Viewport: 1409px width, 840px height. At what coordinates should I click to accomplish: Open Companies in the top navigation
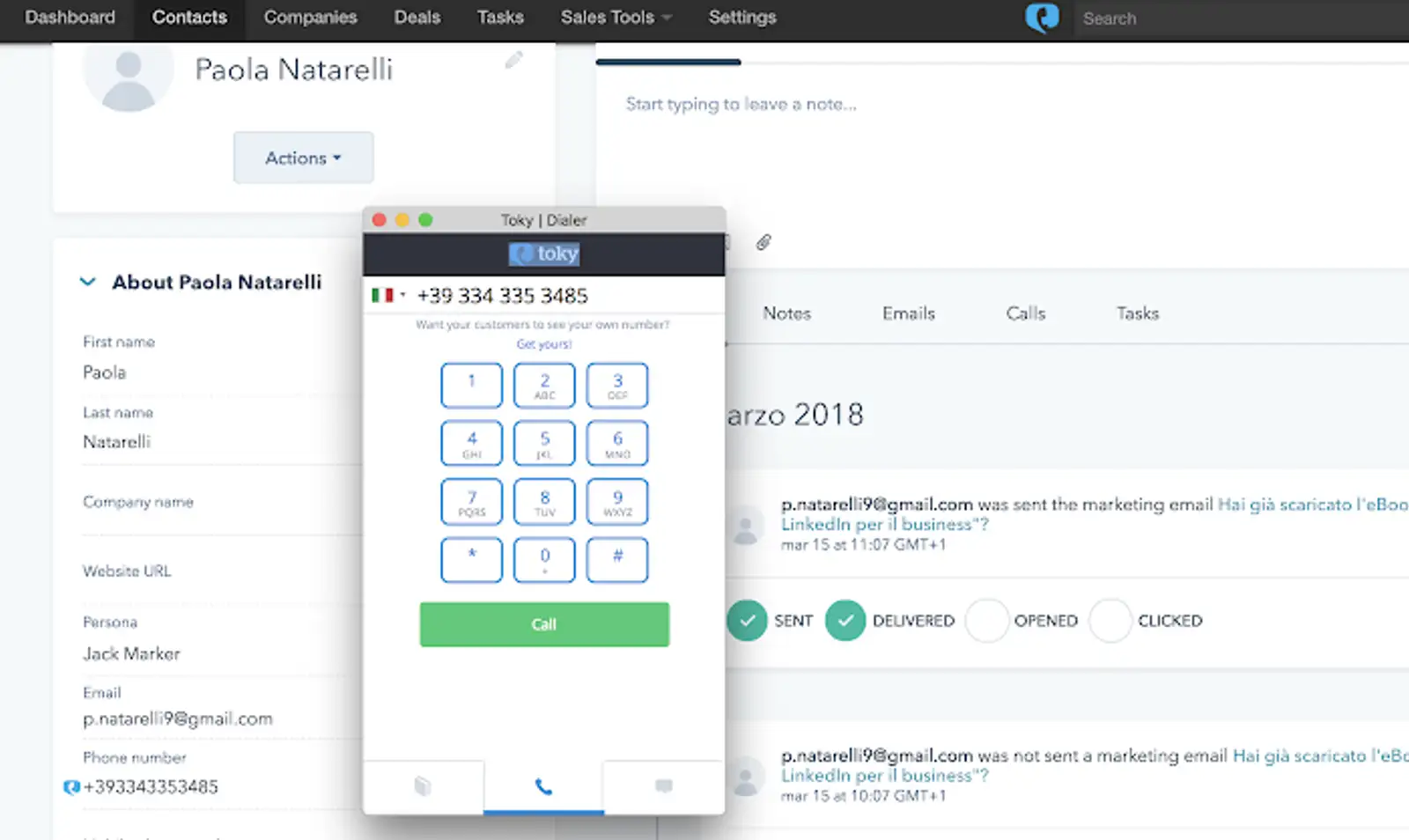(310, 18)
